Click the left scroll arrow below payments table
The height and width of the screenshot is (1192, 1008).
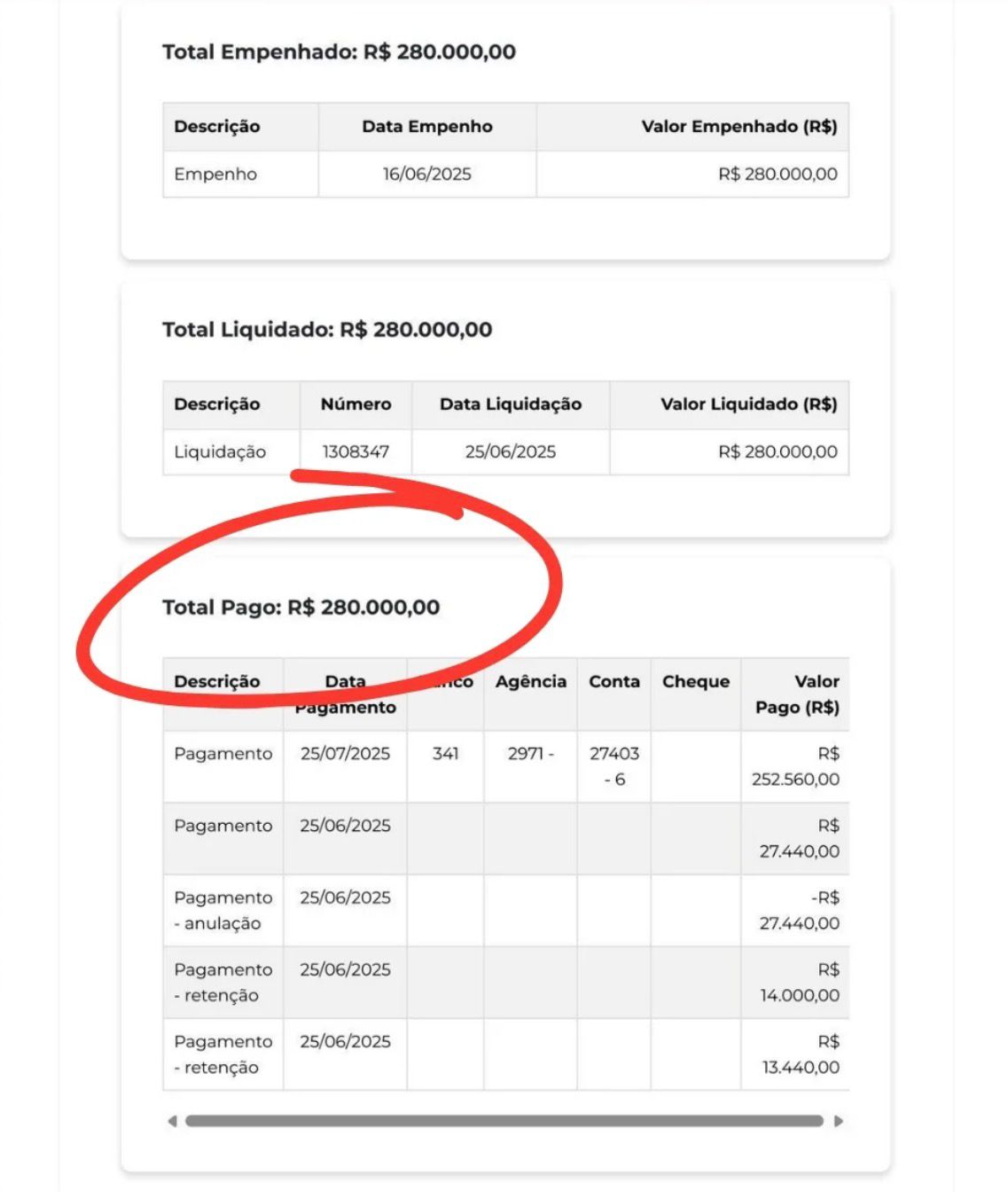172,1121
